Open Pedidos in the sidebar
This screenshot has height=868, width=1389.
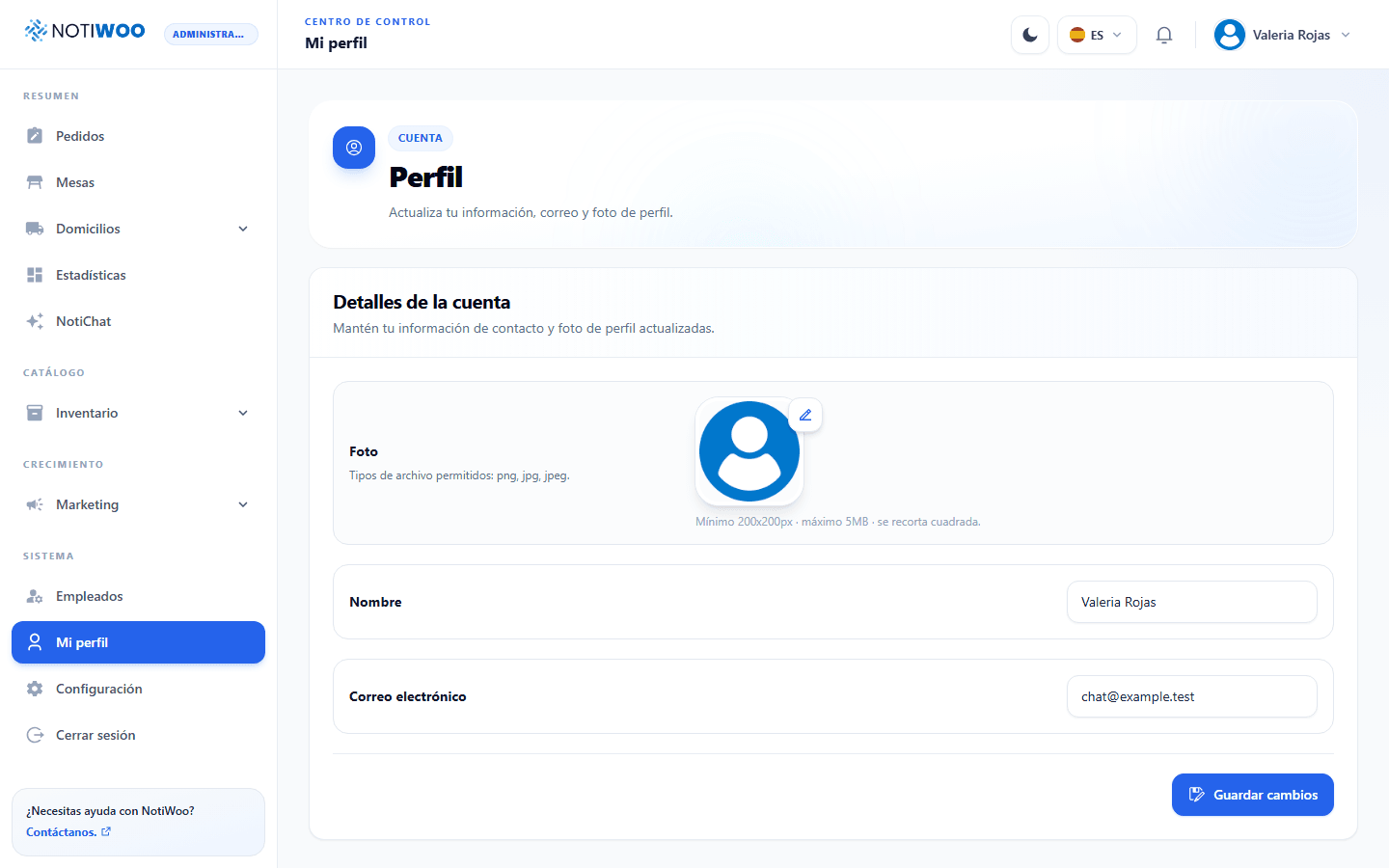pos(138,136)
